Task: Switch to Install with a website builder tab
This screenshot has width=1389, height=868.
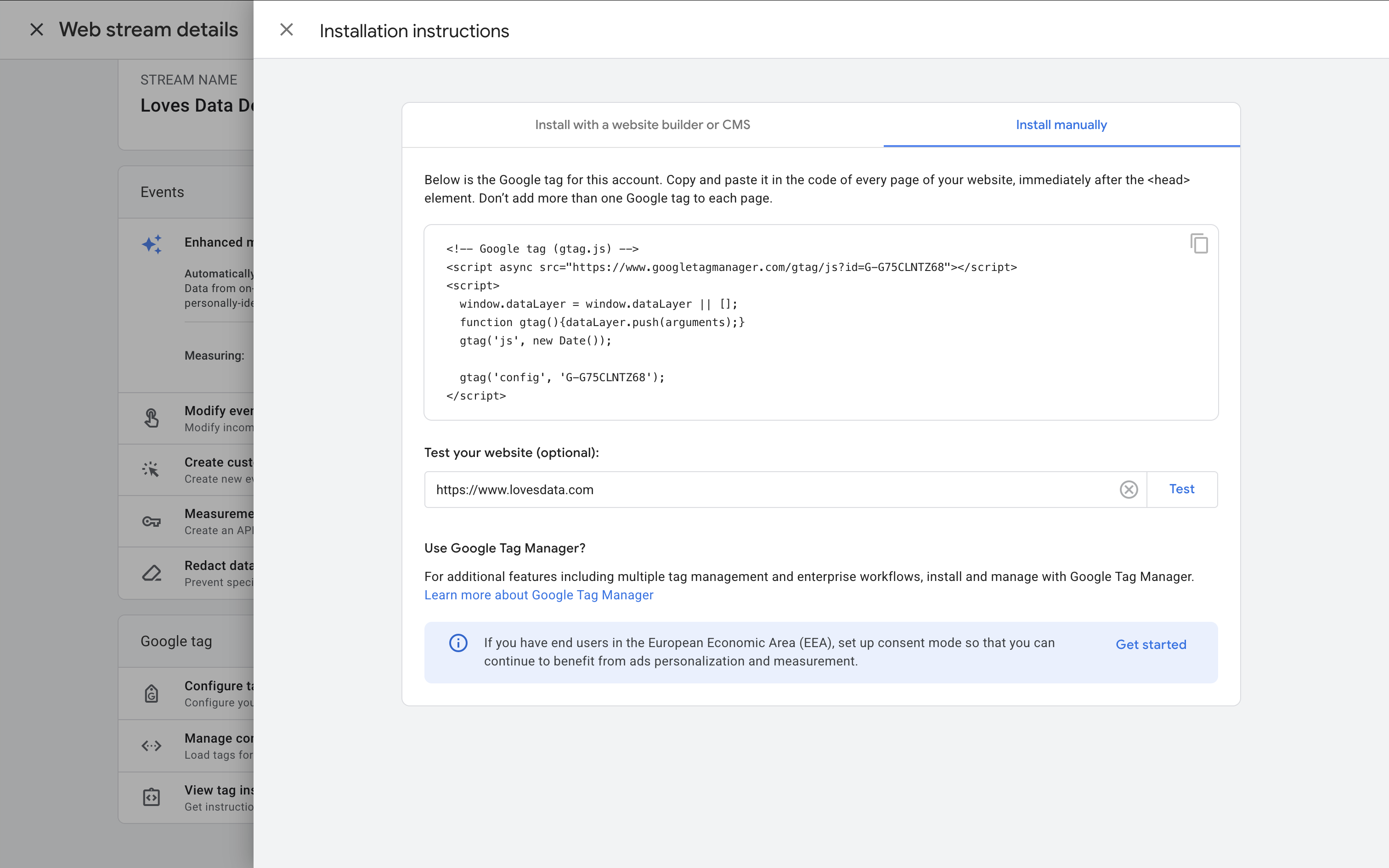Action: pyautogui.click(x=642, y=124)
